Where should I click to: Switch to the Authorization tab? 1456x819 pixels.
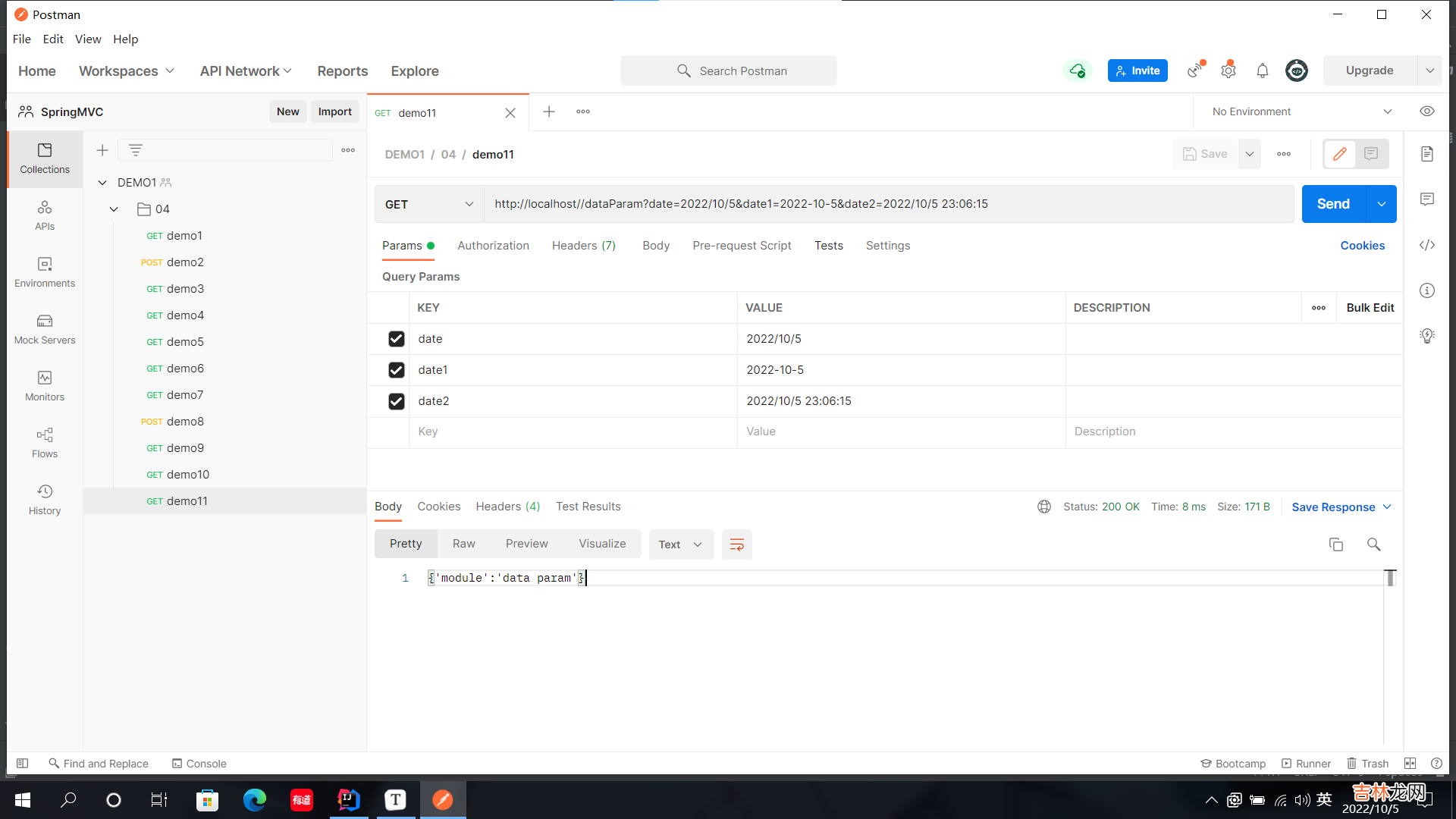point(493,246)
